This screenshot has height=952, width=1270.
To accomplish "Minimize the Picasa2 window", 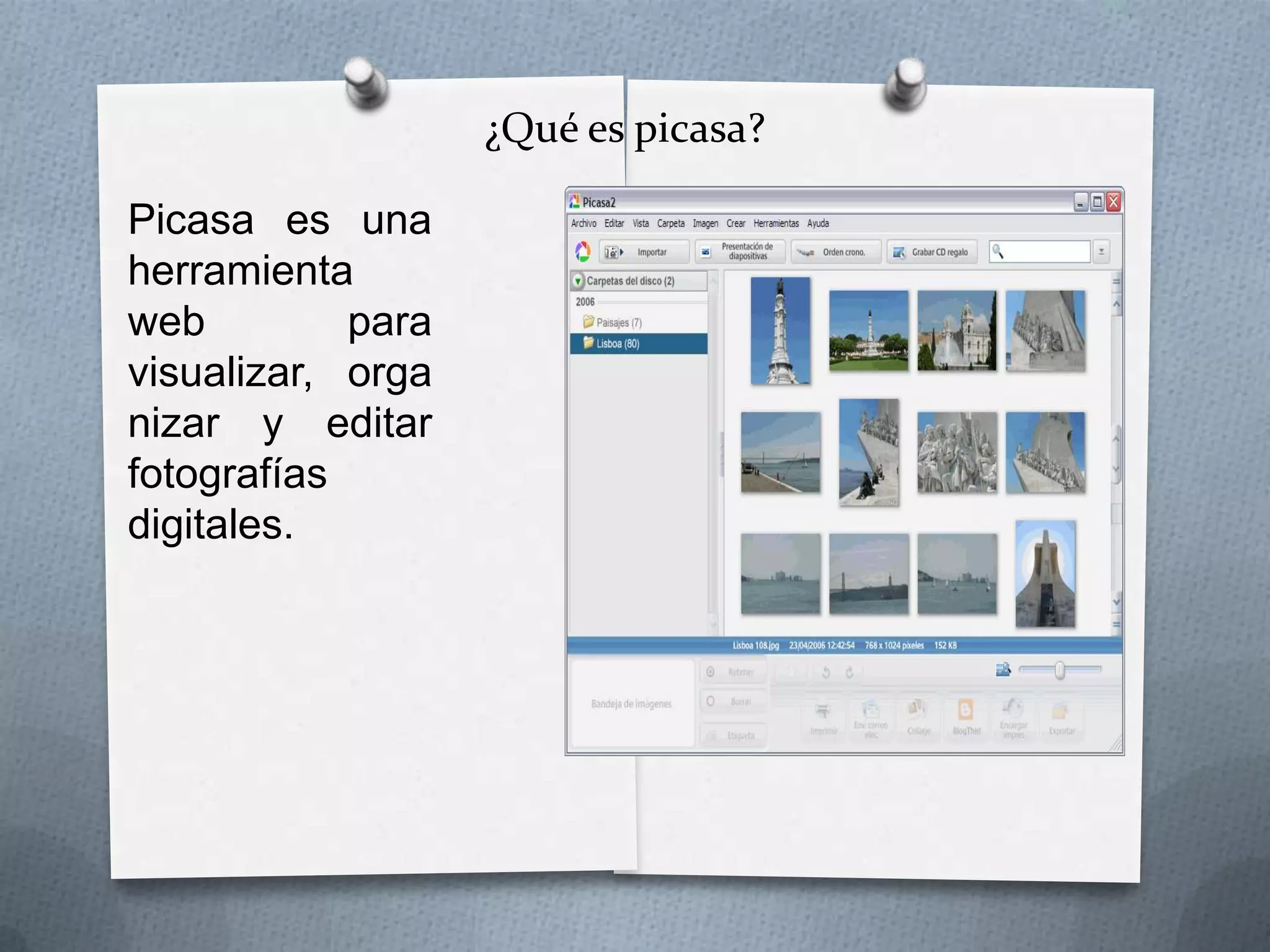I will (1081, 202).
